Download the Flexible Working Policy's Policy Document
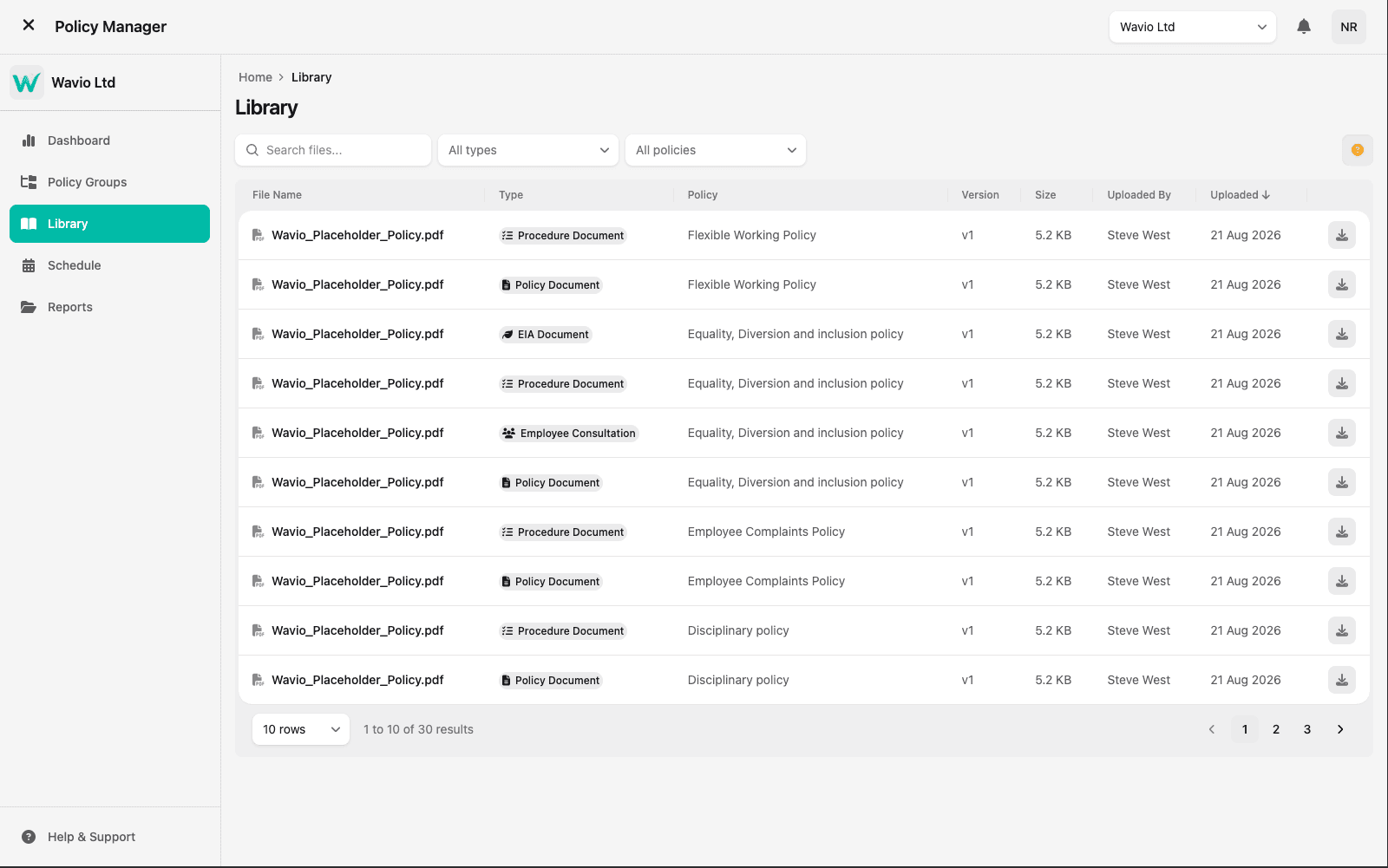 (1342, 284)
